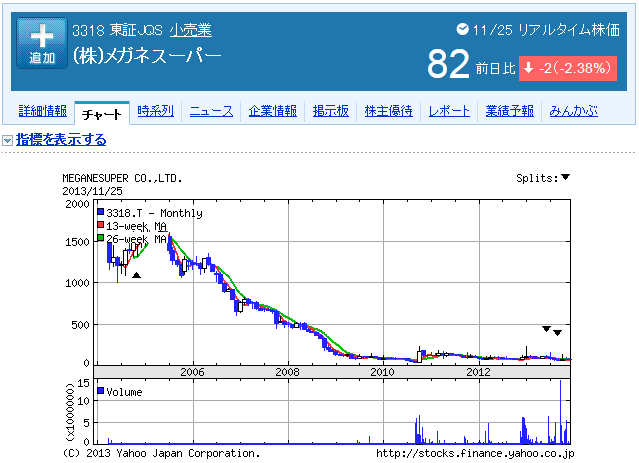Image resolution: width=639 pixels, height=463 pixels.
Task: Expand the 指標を表示する arrow icon
Action: point(7,141)
